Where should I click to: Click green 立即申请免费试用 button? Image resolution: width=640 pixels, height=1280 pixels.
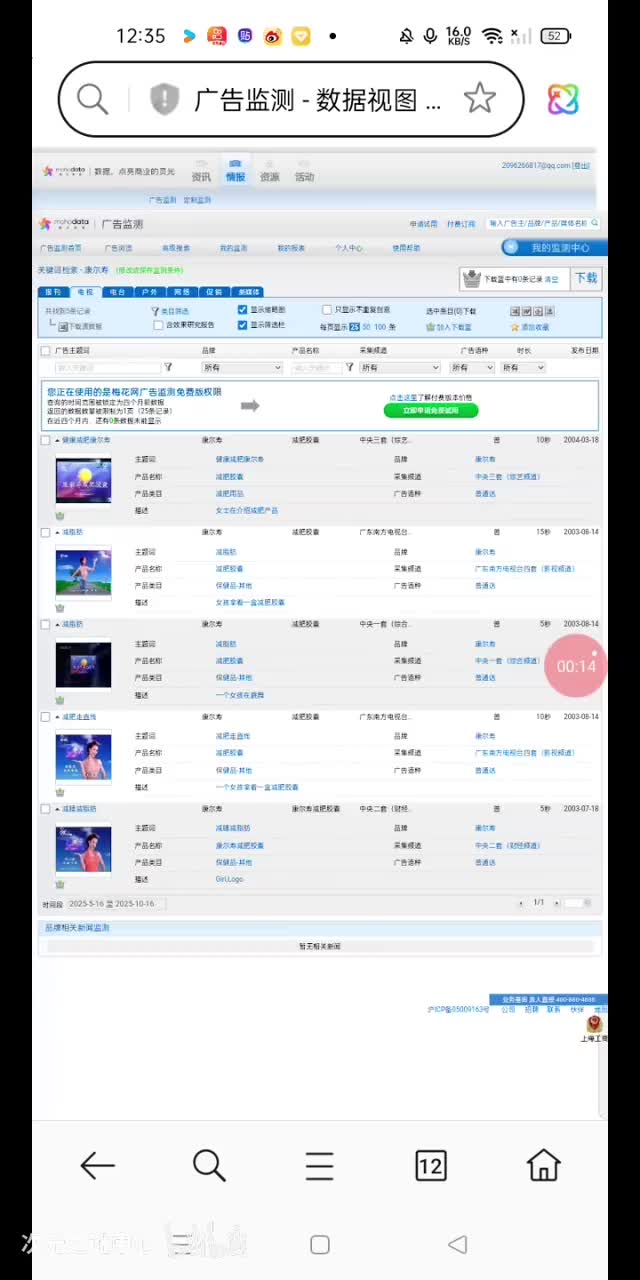pos(431,410)
